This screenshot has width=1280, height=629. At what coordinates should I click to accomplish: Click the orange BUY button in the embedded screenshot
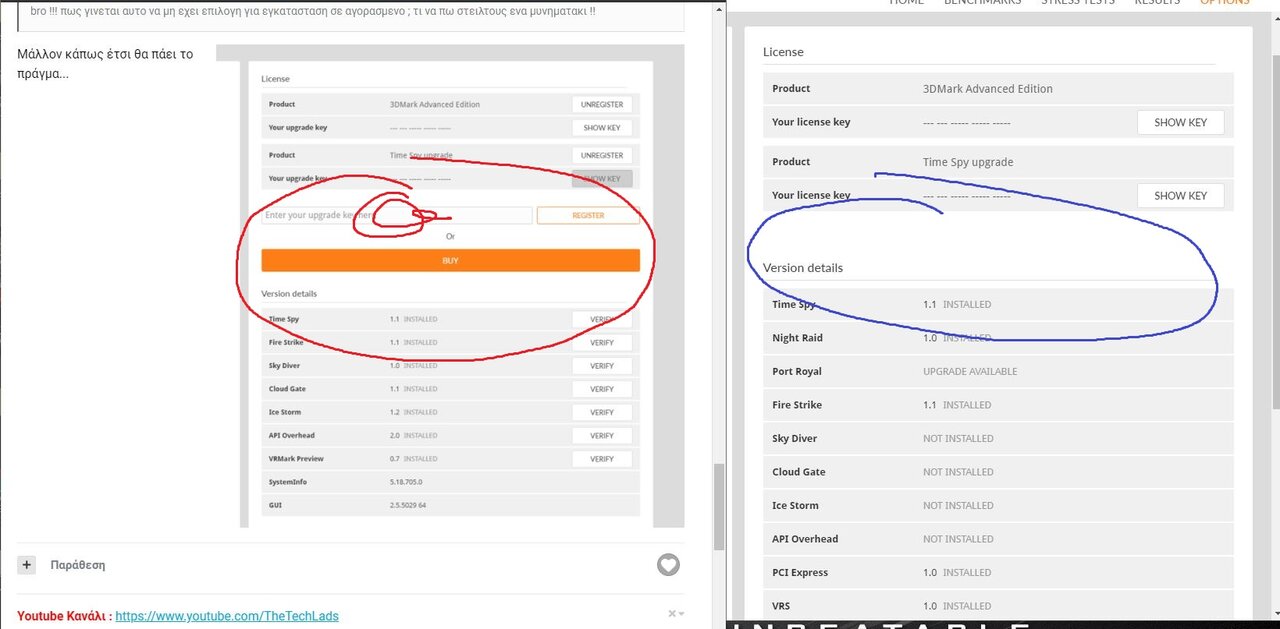point(450,260)
